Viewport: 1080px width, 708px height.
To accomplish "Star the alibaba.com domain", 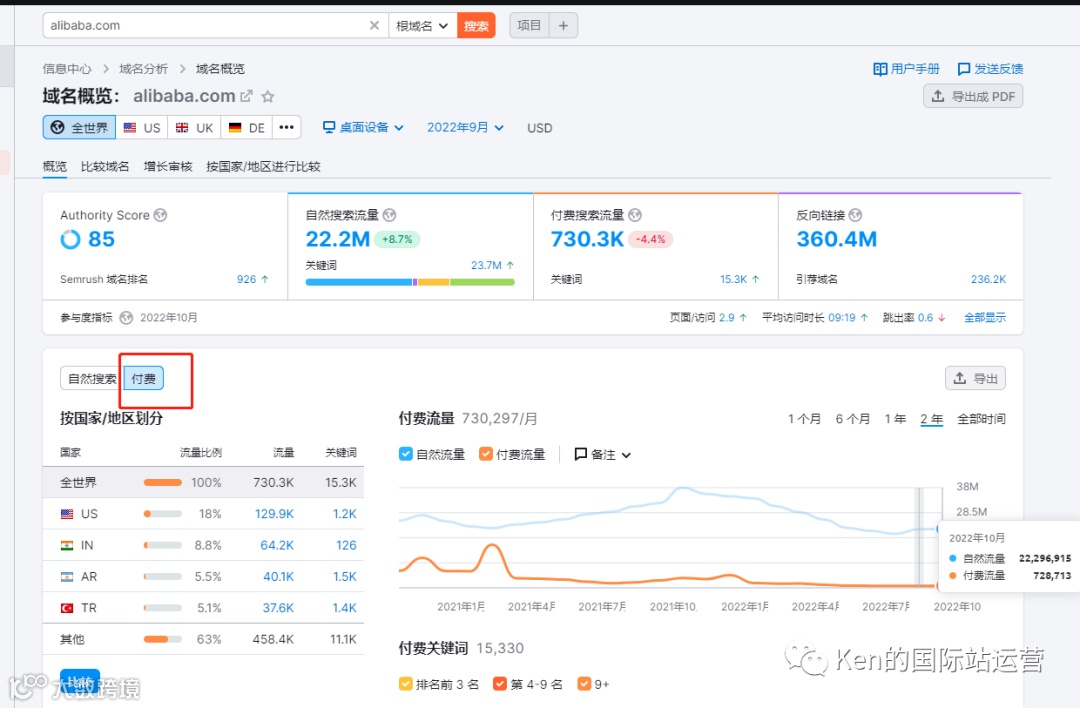I will click(x=268, y=96).
